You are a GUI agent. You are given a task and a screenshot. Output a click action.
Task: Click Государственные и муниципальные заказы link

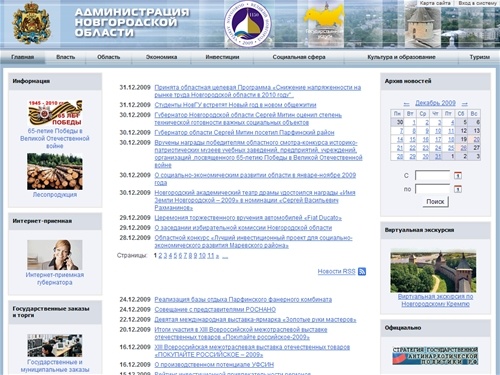coord(55,366)
